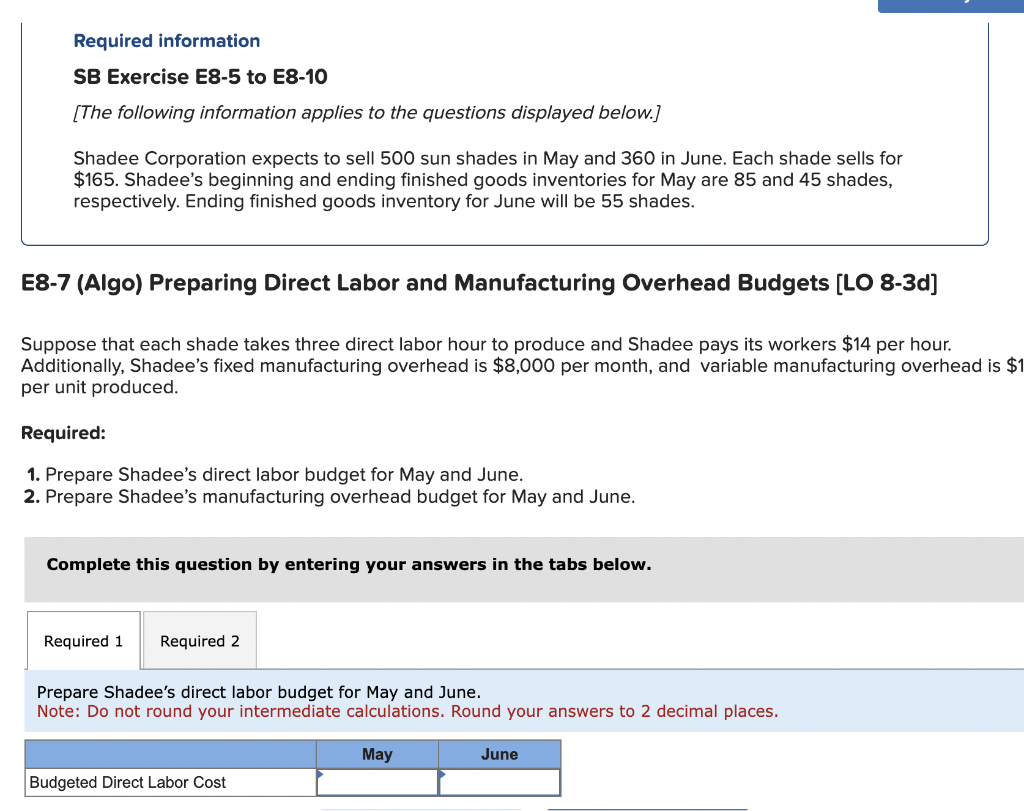
Task: Select the June column header
Action: point(500,754)
